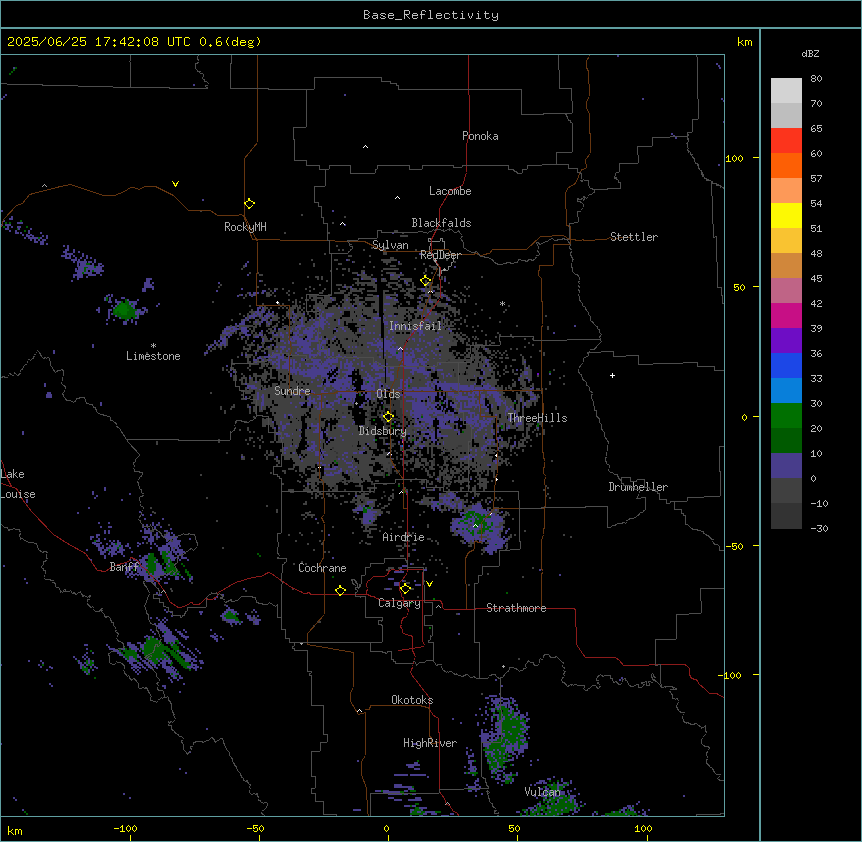Click the RedDeer city label
The height and width of the screenshot is (842, 862).
(440, 255)
